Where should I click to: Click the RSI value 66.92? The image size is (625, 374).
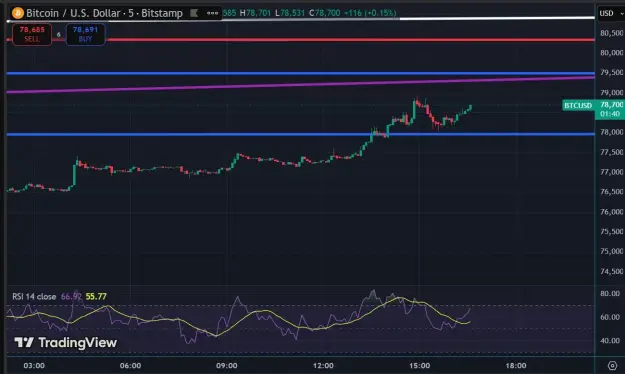(71, 296)
